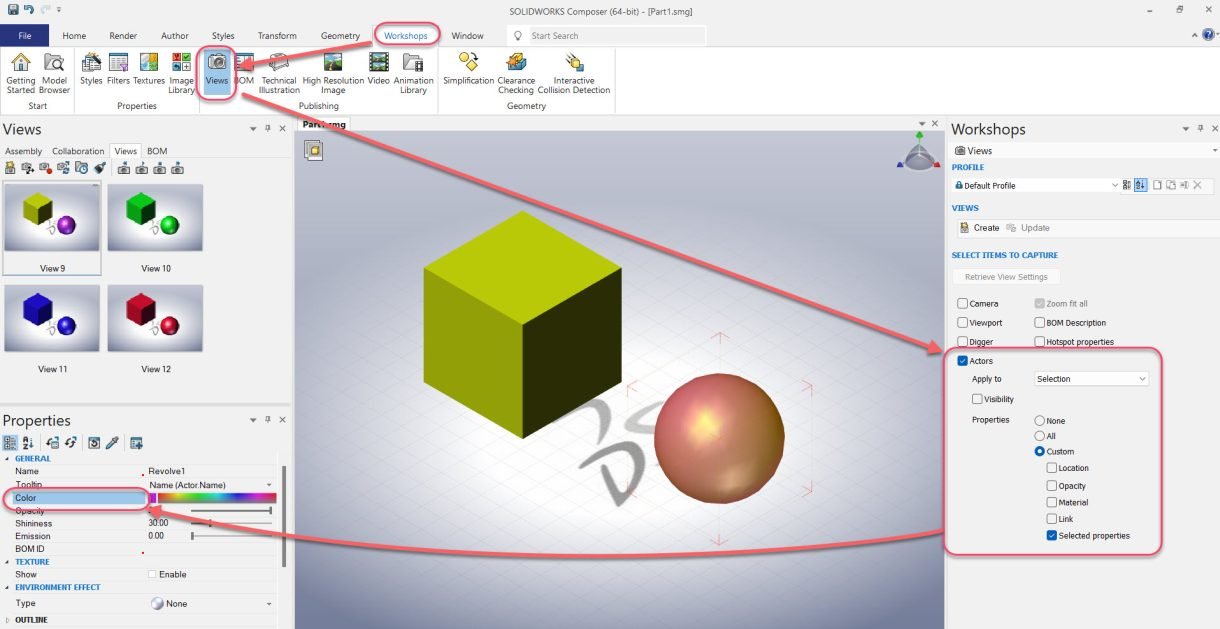Open the Technical Illustration workshop

[279, 73]
